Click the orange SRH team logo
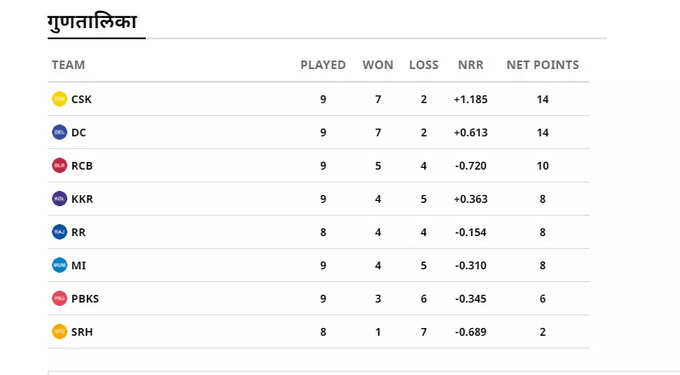 coord(59,332)
